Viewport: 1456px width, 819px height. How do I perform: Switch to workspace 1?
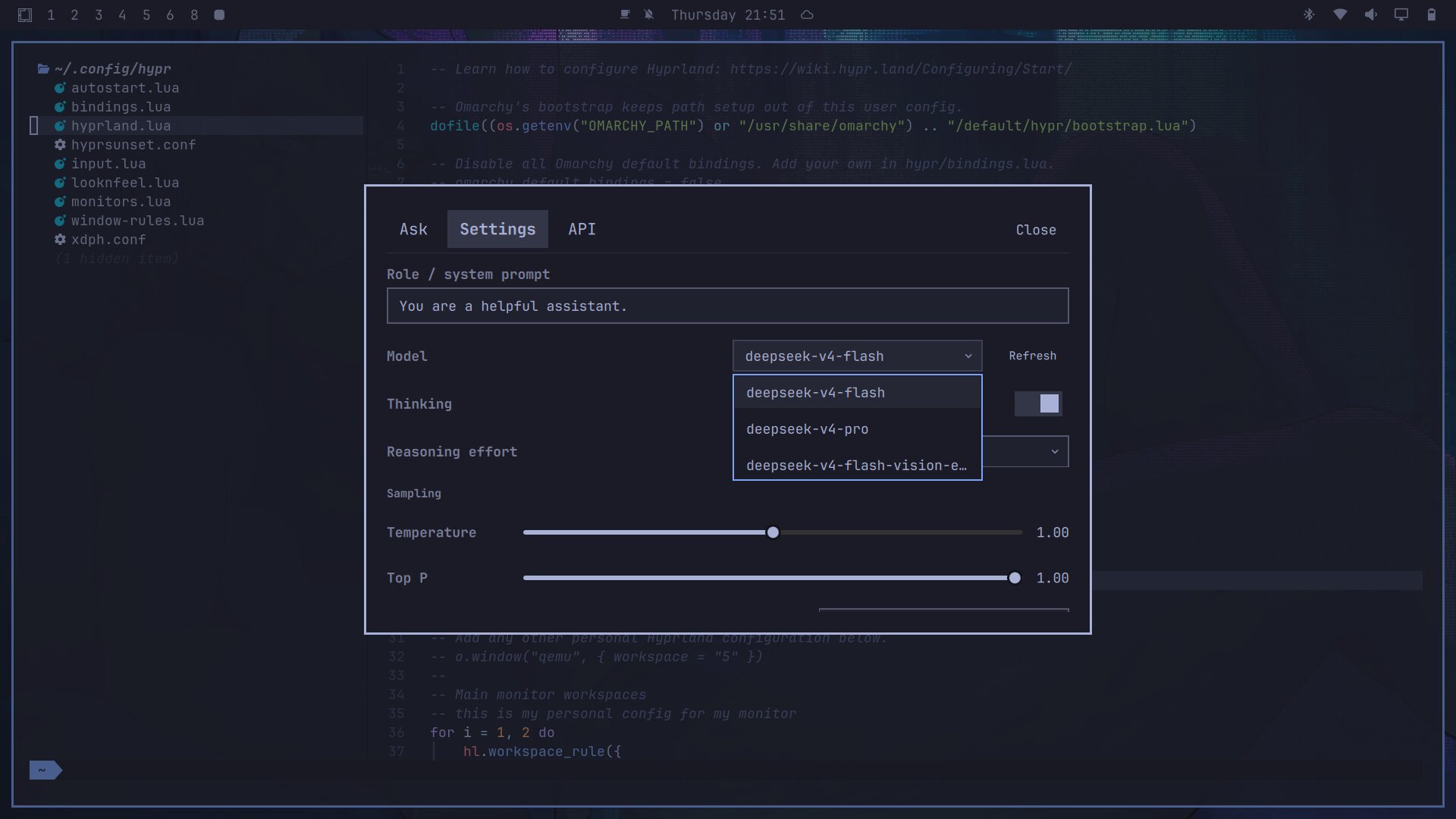(x=51, y=14)
